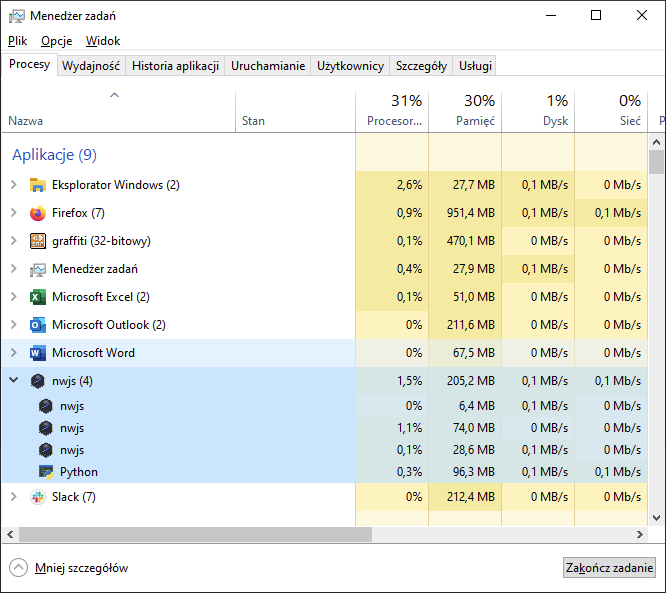Expand the Slack process group
The image size is (666, 593).
(13, 497)
